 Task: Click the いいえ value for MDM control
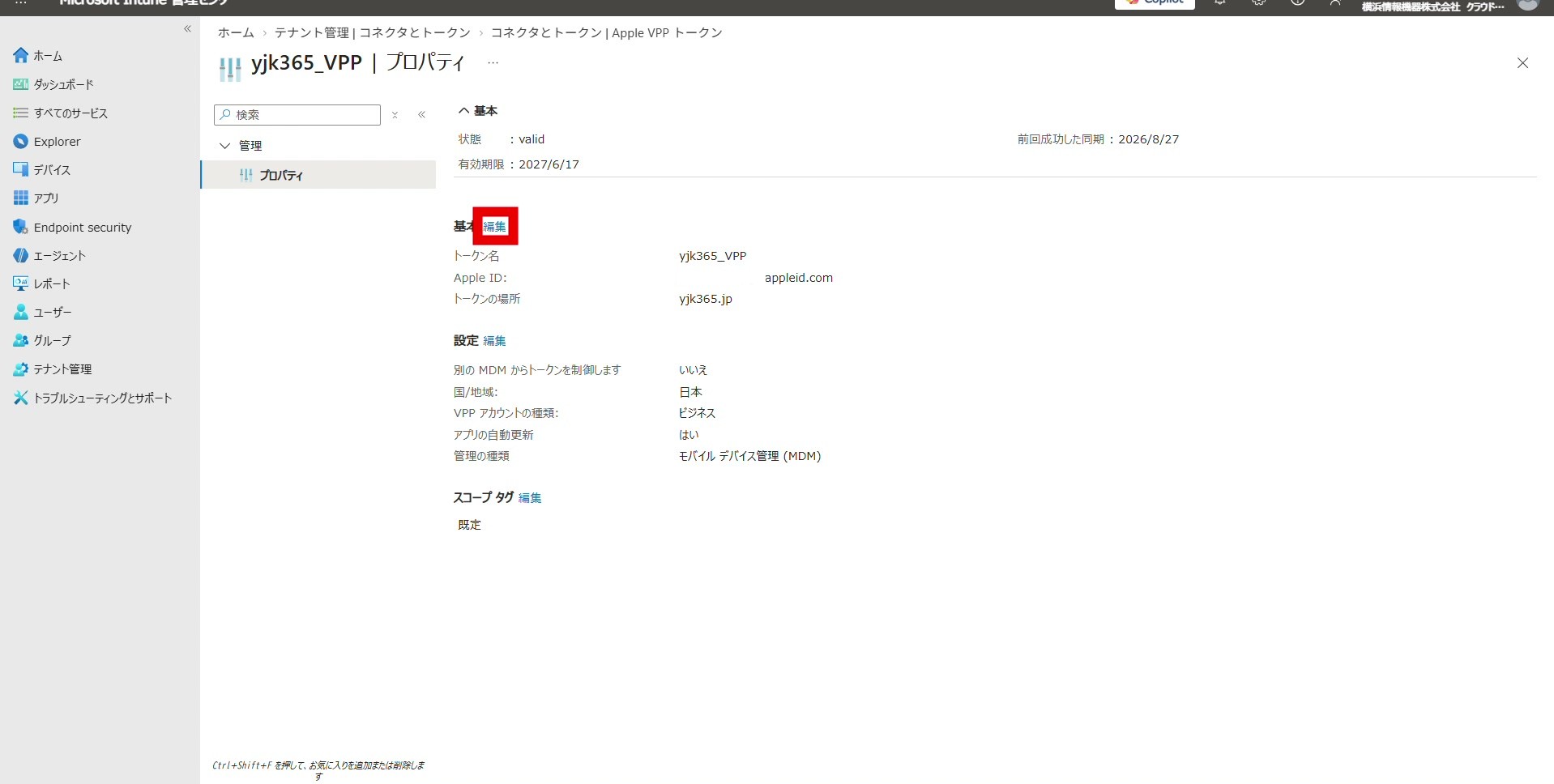(694, 370)
